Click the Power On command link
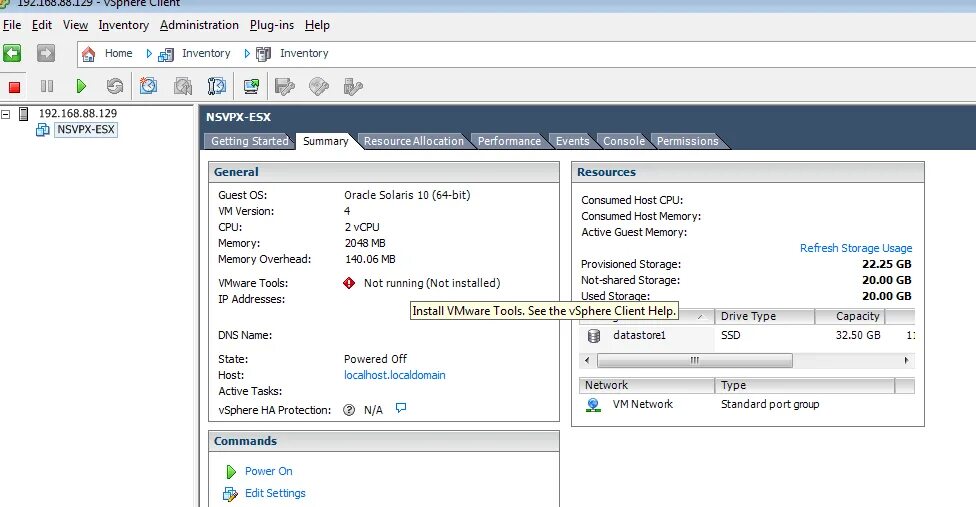Screen dimensions: 976x507 pos(268,472)
